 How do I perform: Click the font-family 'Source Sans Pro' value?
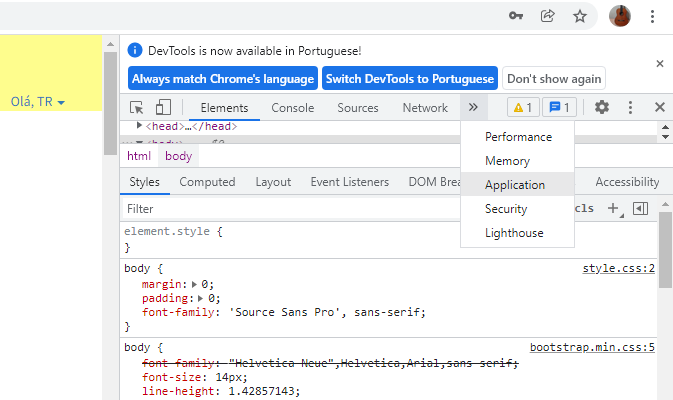coord(325,312)
